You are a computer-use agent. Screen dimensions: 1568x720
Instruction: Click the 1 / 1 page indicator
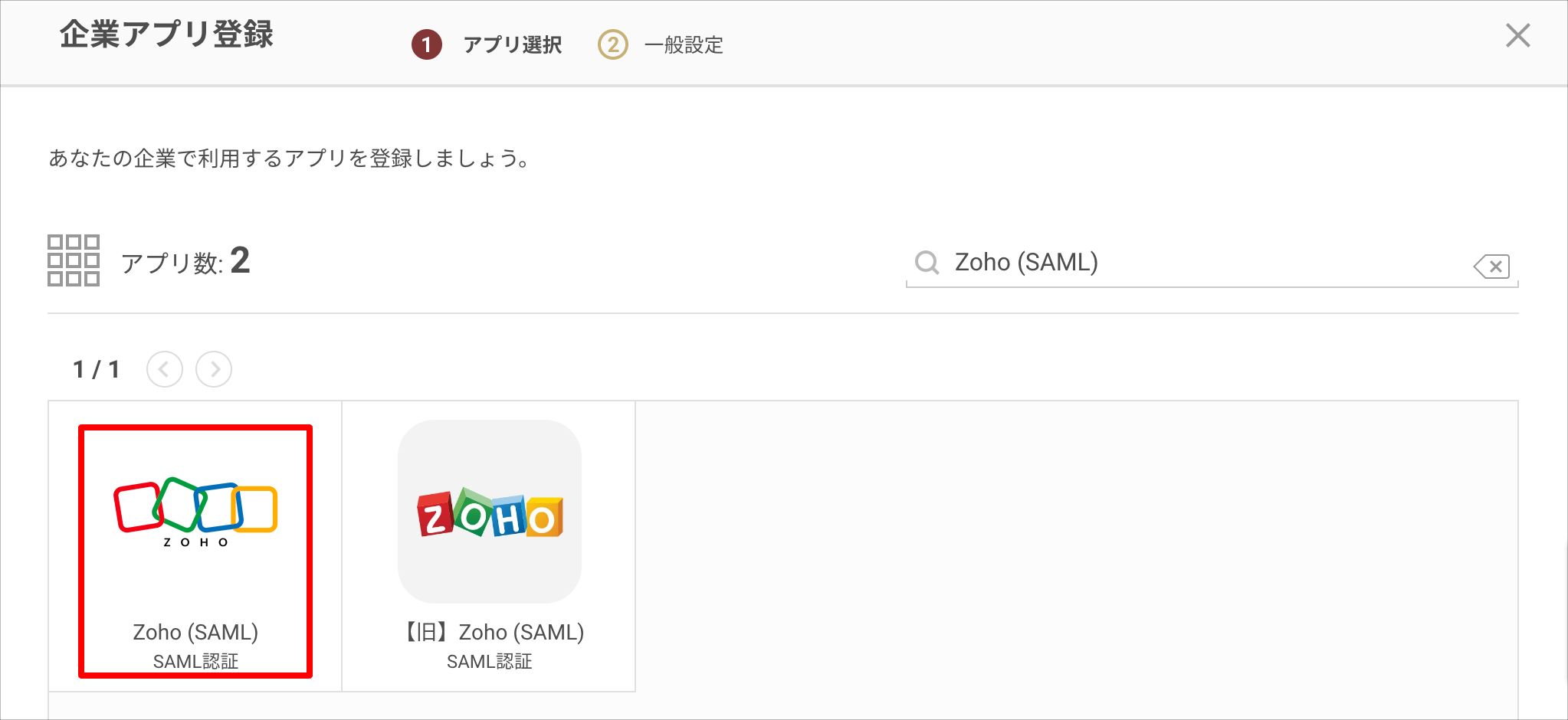point(97,369)
